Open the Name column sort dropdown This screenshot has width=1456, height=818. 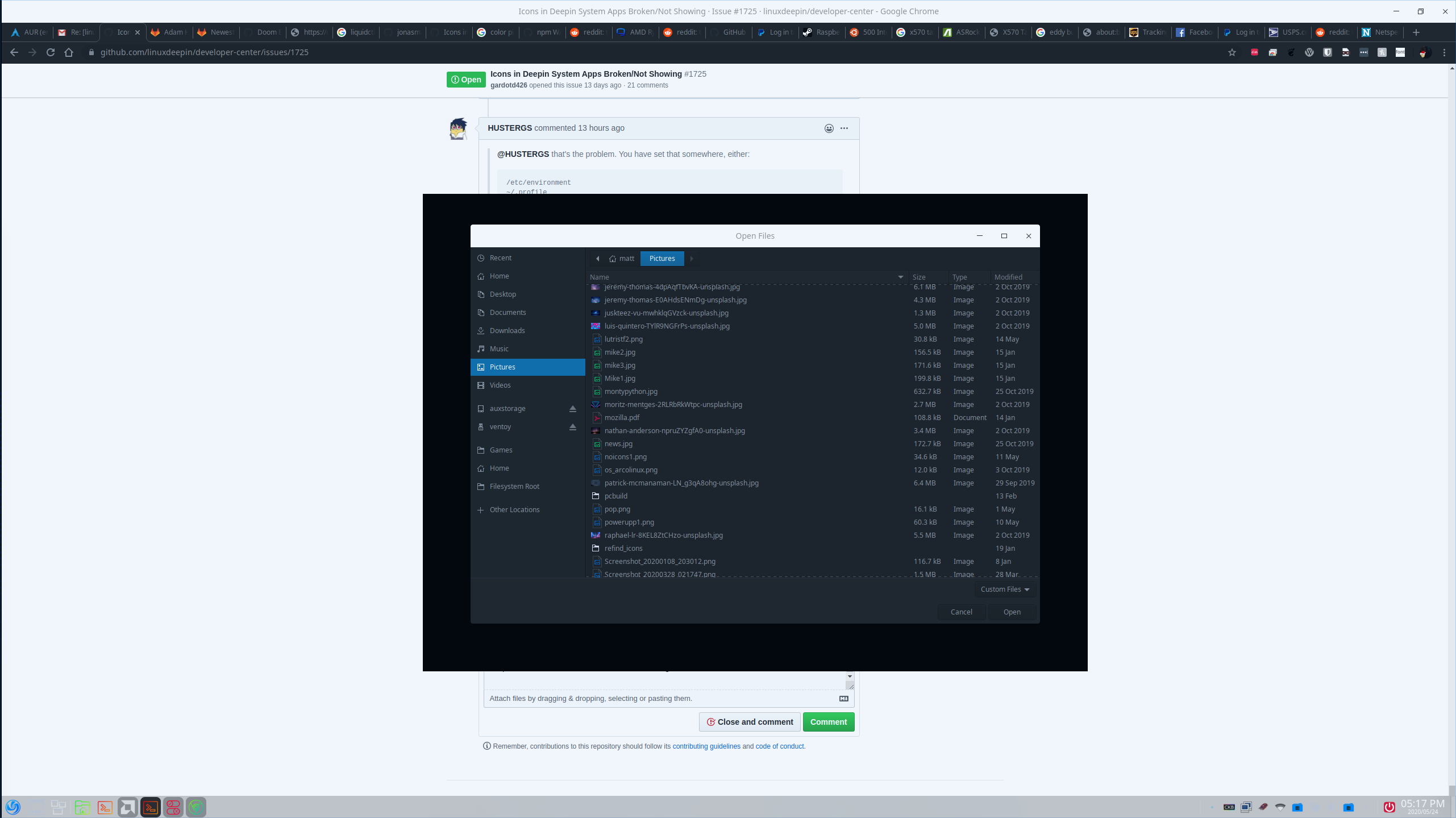(901, 277)
